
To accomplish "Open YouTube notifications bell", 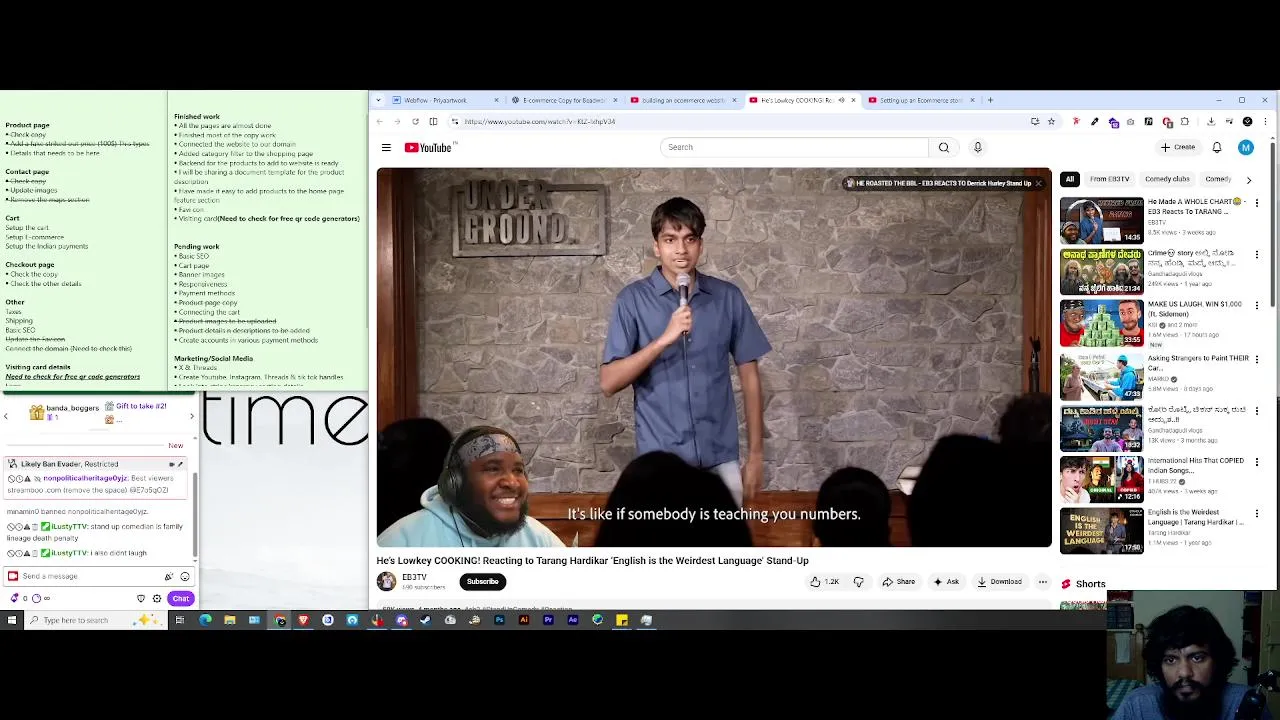I will (1217, 147).
